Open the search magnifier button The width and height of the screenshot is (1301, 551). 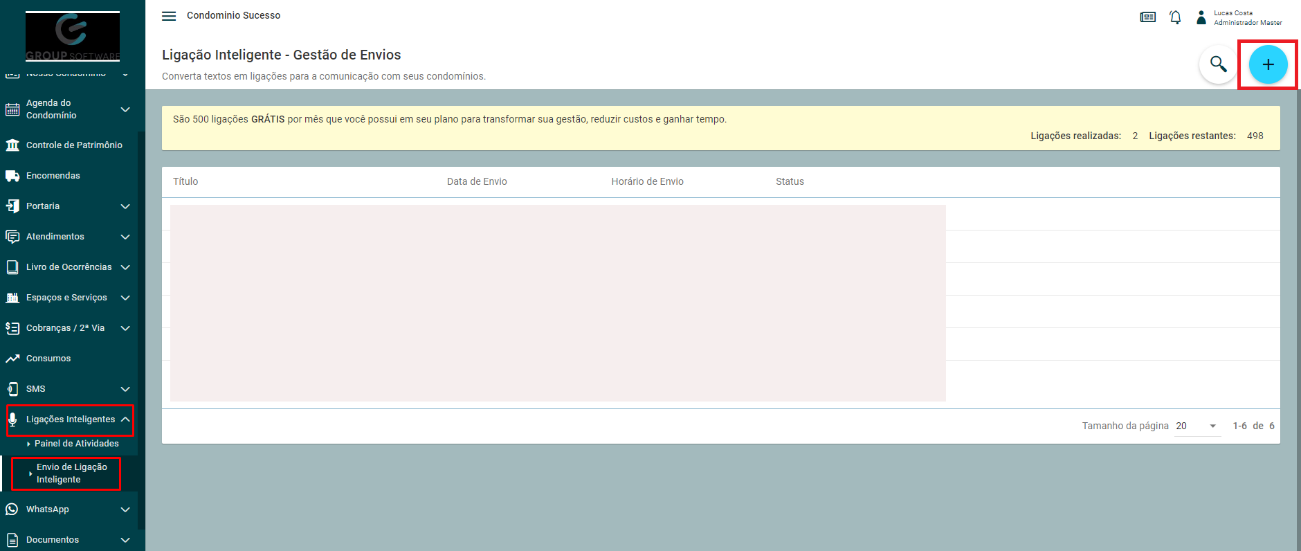pyautogui.click(x=1218, y=65)
